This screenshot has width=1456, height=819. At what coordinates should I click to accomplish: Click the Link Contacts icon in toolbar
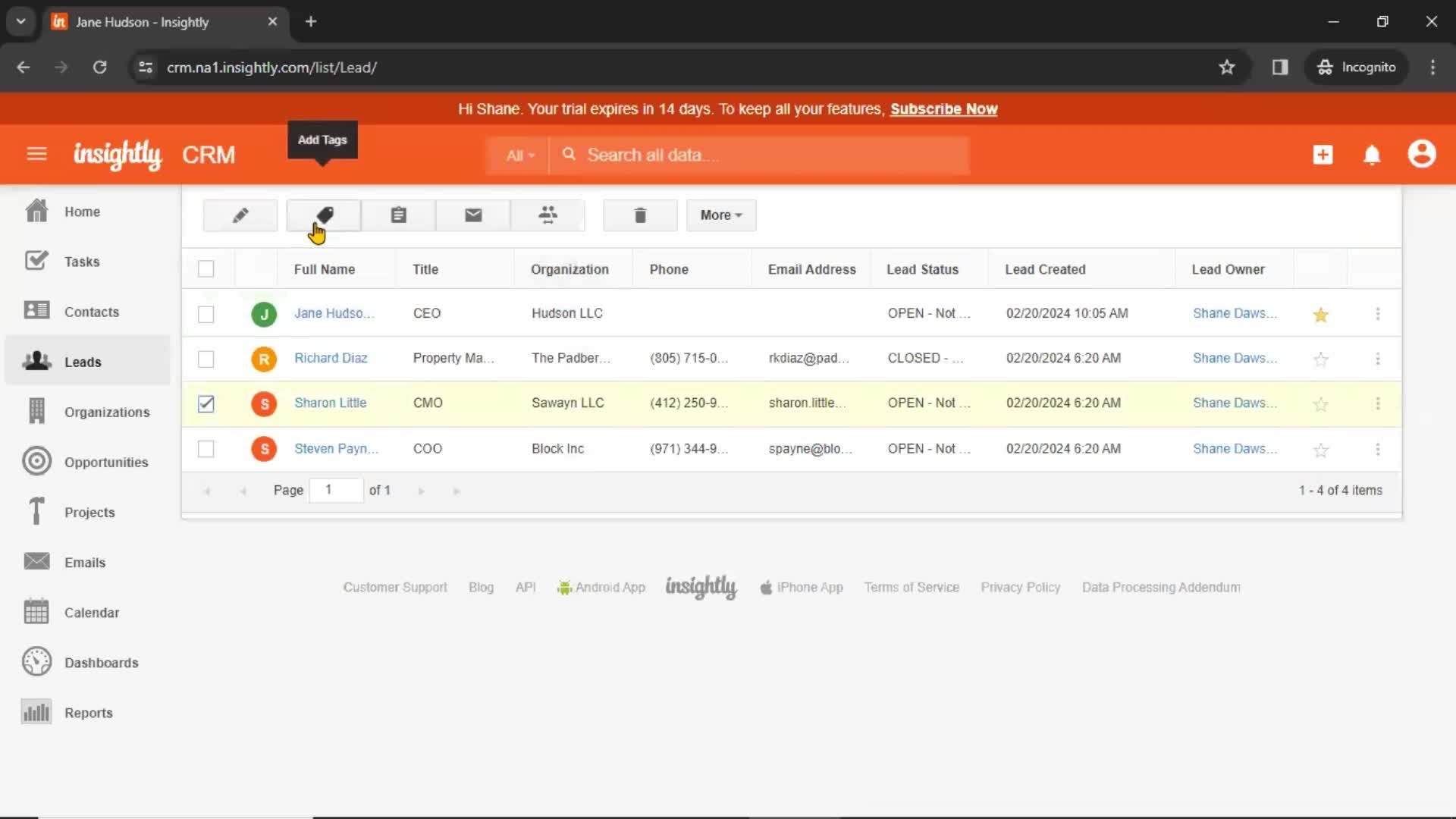(547, 215)
